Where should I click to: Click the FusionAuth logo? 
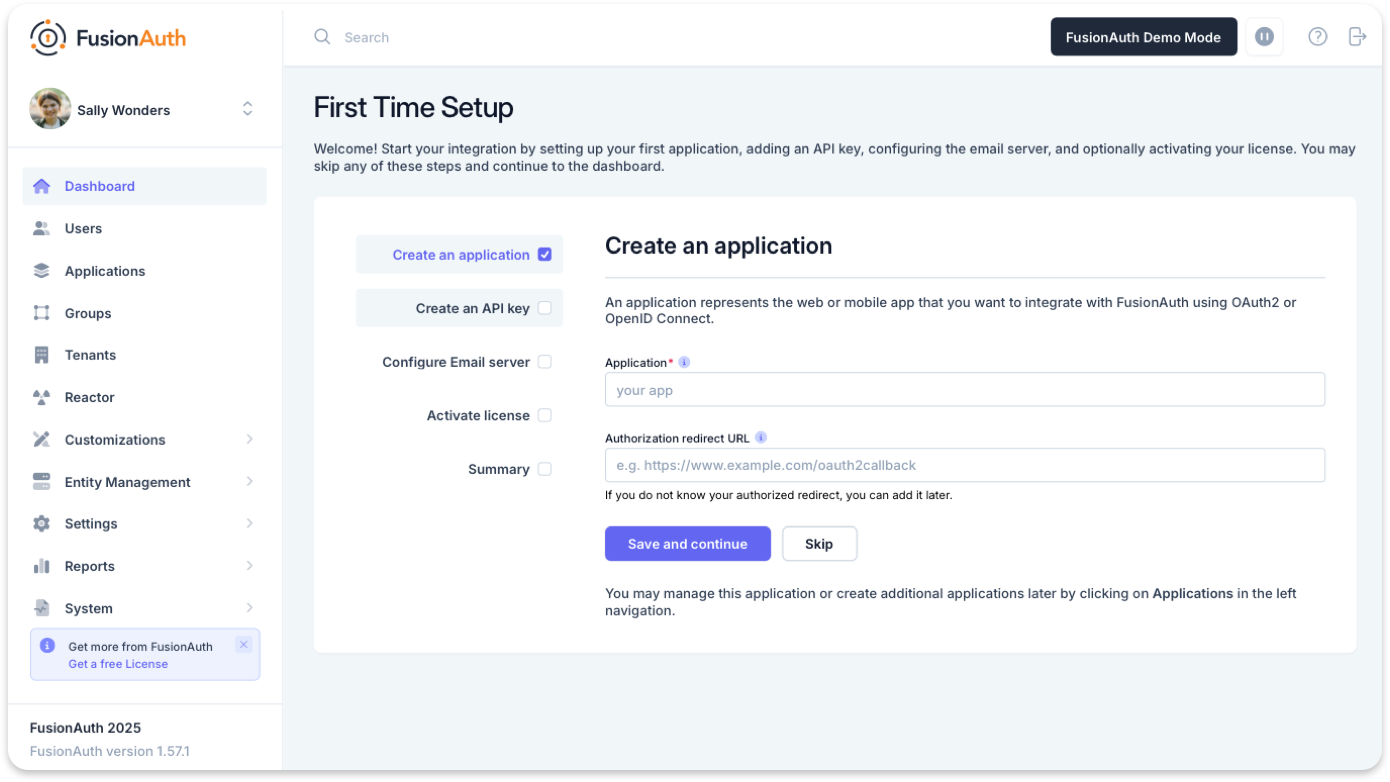108,38
